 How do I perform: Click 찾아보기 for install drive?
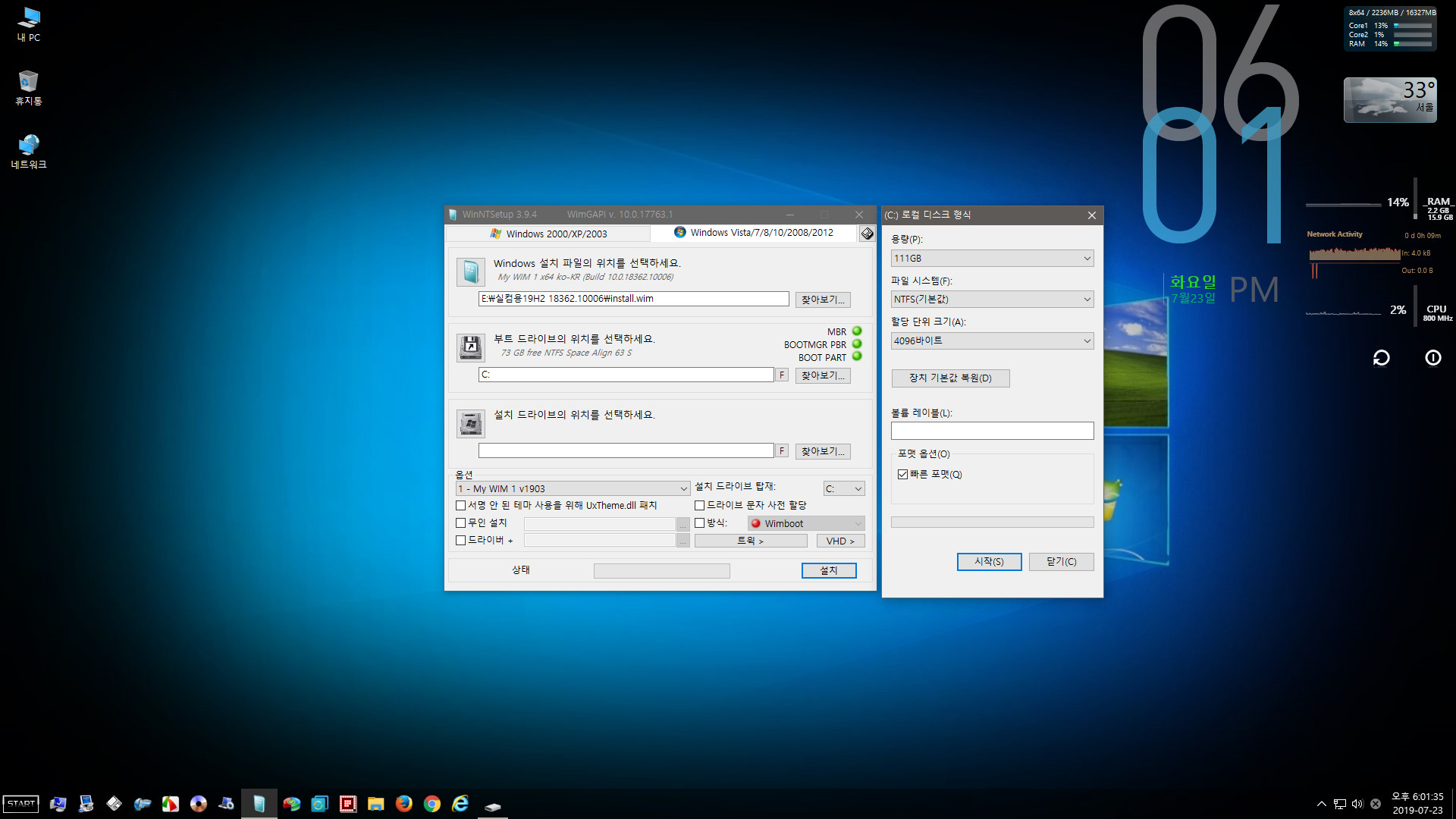pyautogui.click(x=823, y=451)
